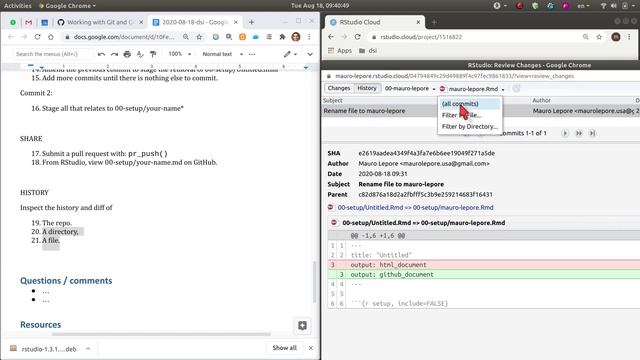Go to last page of commits
Viewport: 640px width, 360px height.
point(592,133)
